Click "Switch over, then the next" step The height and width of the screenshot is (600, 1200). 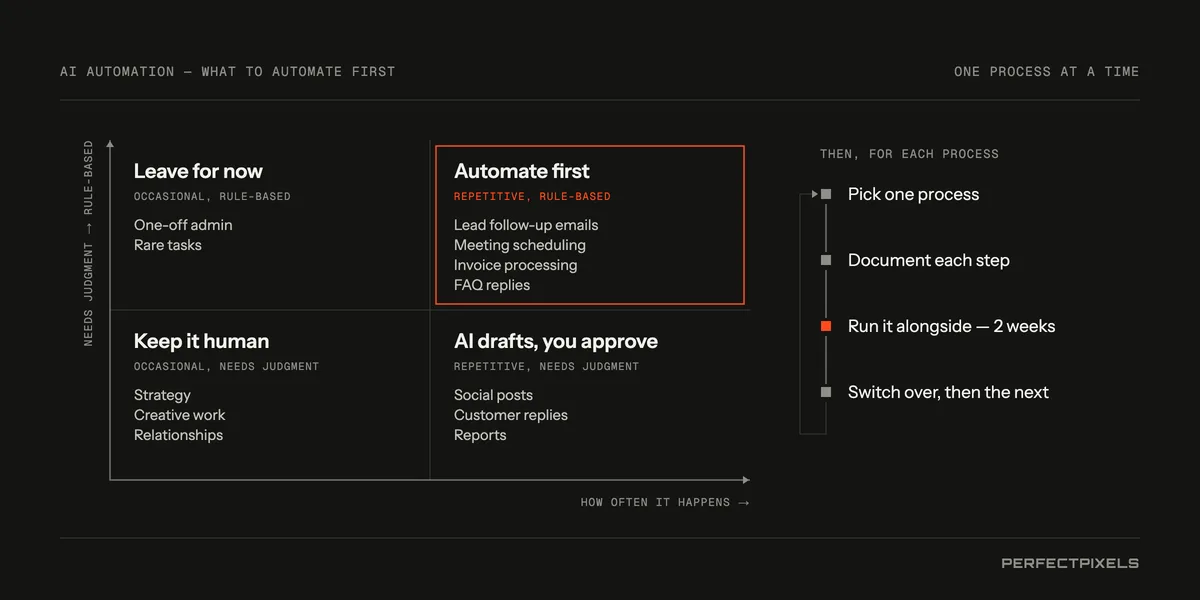948,392
